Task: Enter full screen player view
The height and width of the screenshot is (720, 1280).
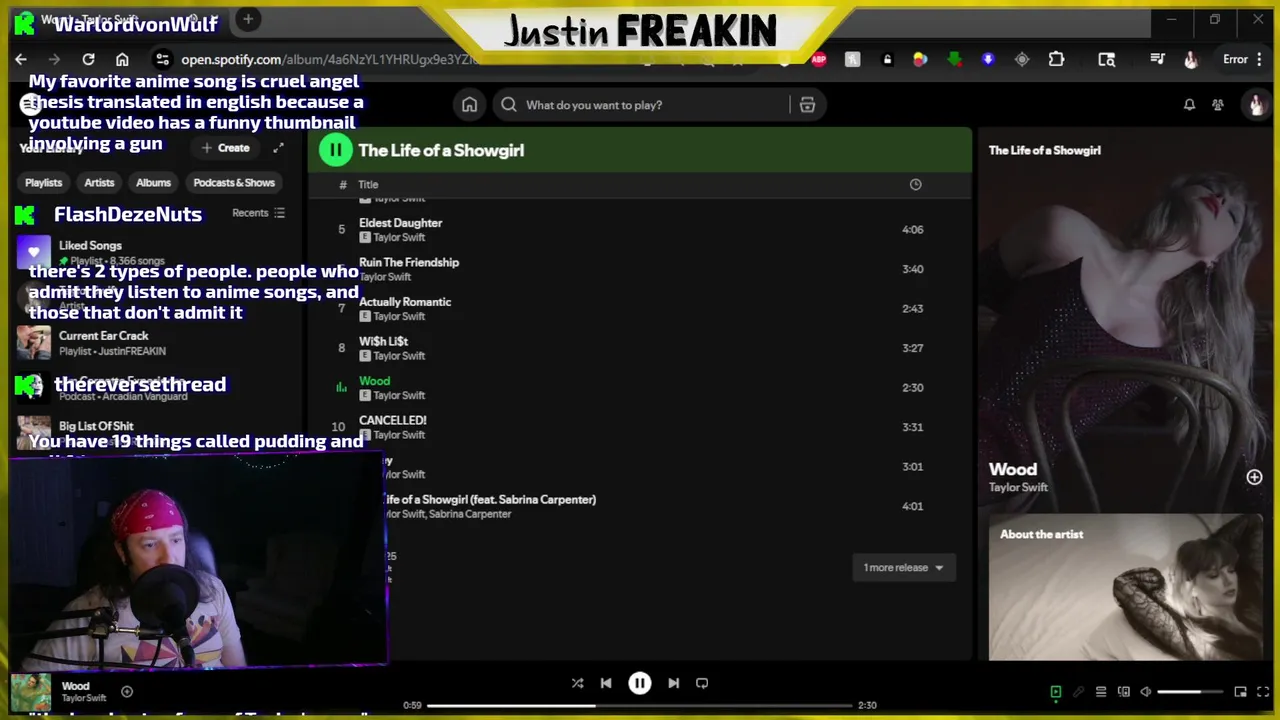Action: (1263, 691)
